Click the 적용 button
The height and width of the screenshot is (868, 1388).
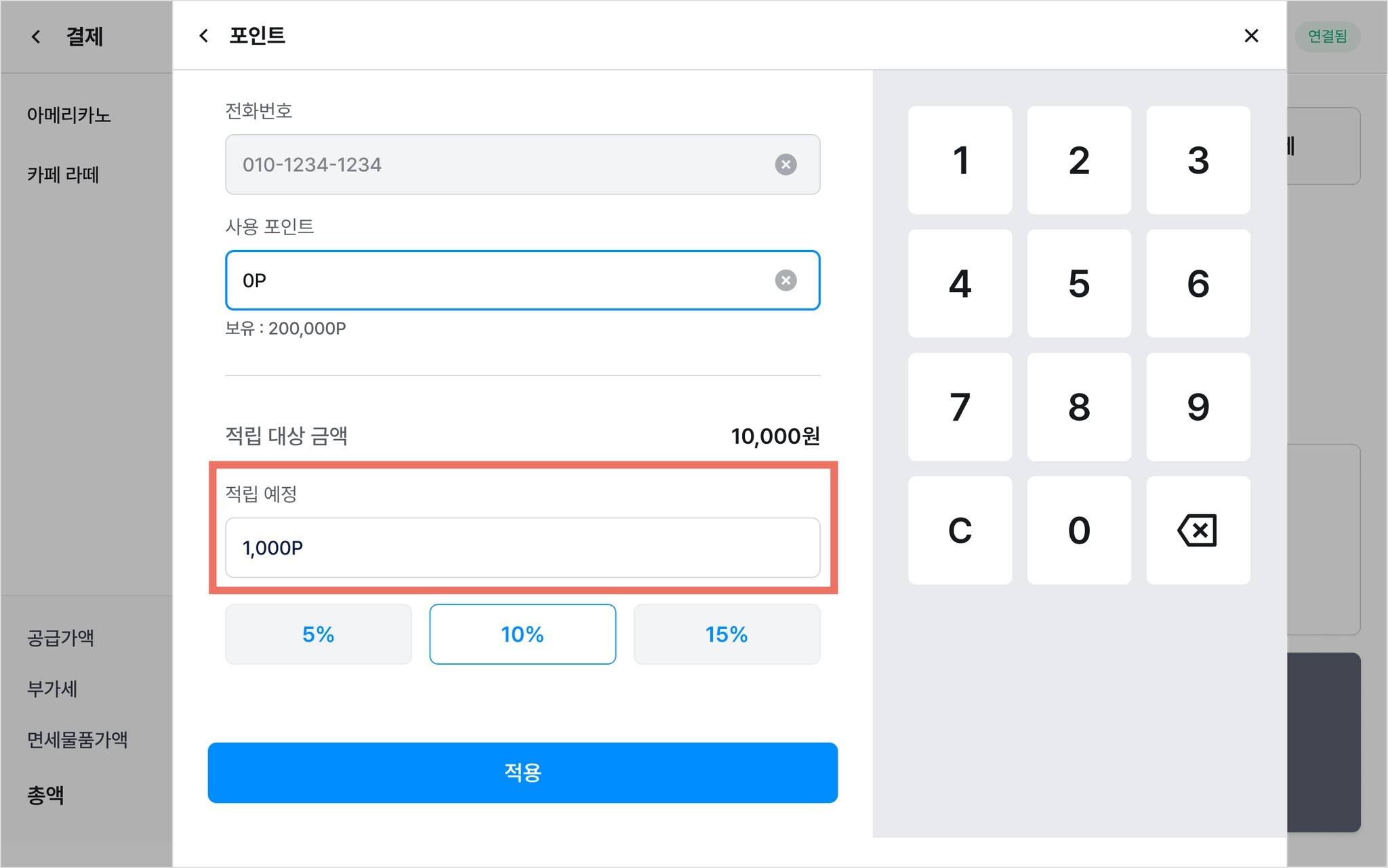click(x=523, y=772)
